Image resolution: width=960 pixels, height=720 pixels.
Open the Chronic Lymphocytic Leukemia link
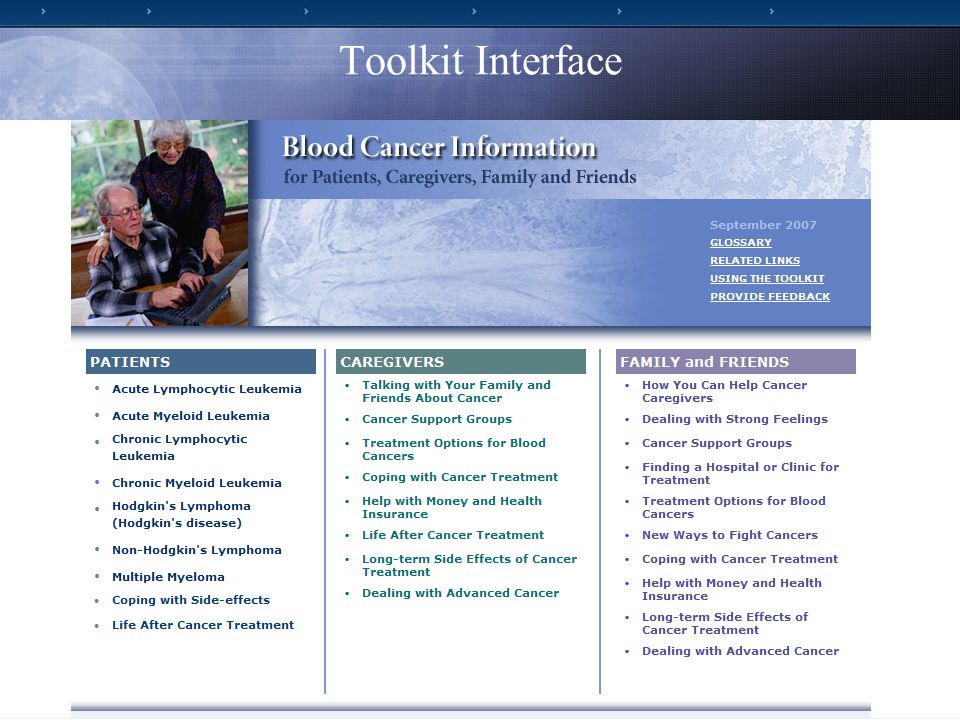(179, 448)
